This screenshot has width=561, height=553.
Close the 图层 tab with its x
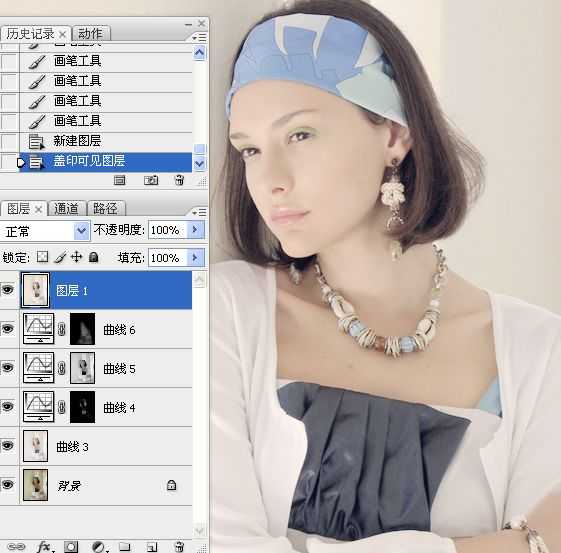(38, 209)
